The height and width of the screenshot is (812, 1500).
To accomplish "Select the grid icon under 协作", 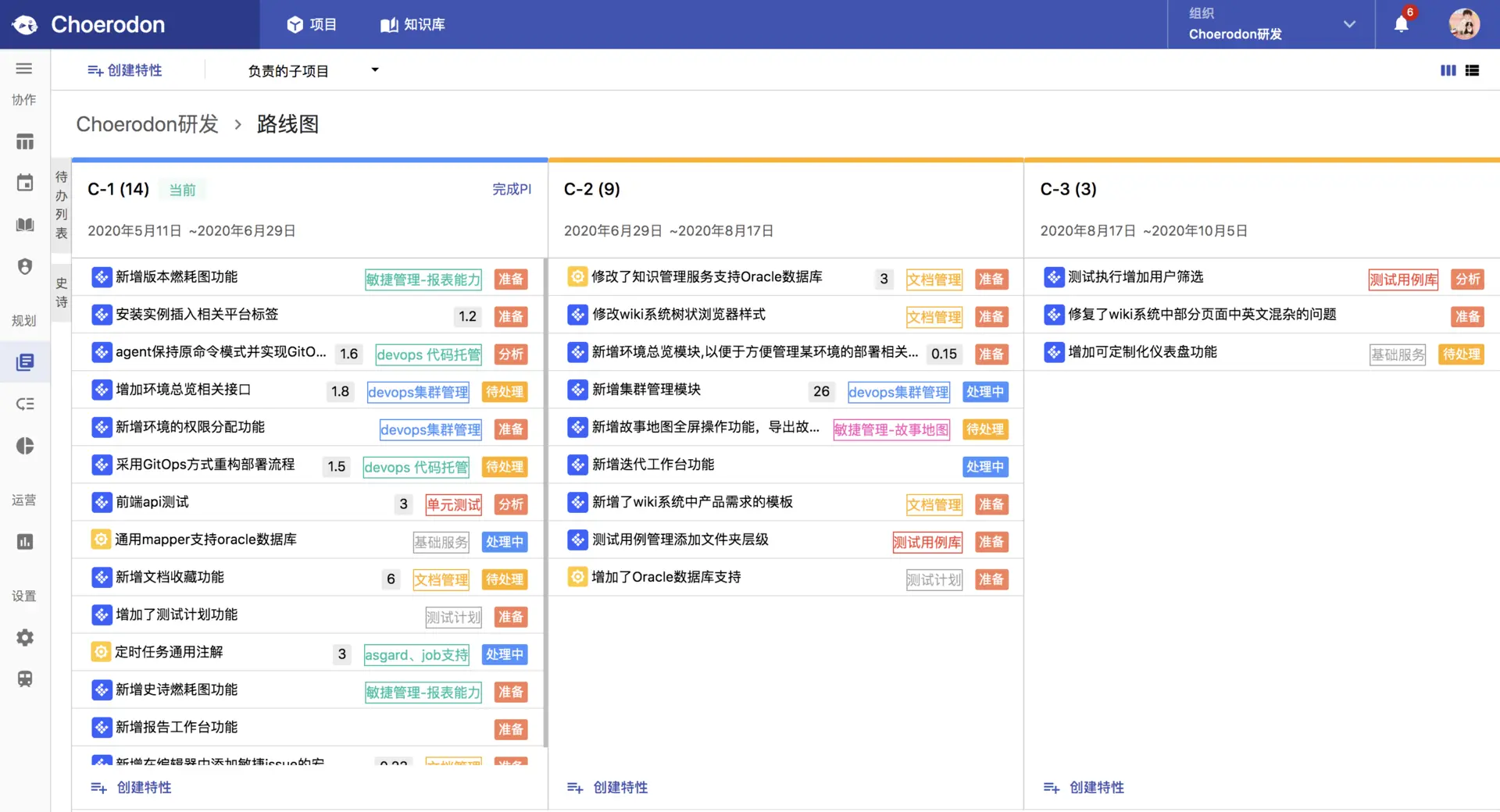I will (24, 141).
